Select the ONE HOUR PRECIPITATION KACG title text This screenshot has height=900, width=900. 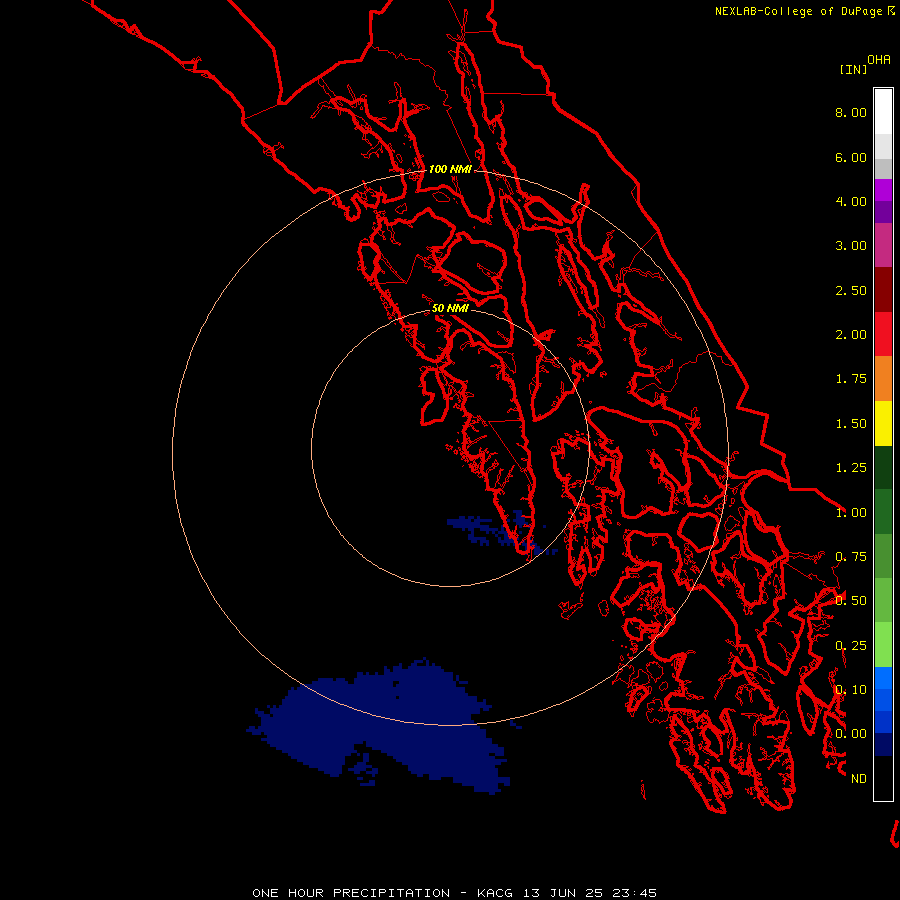tap(454, 893)
